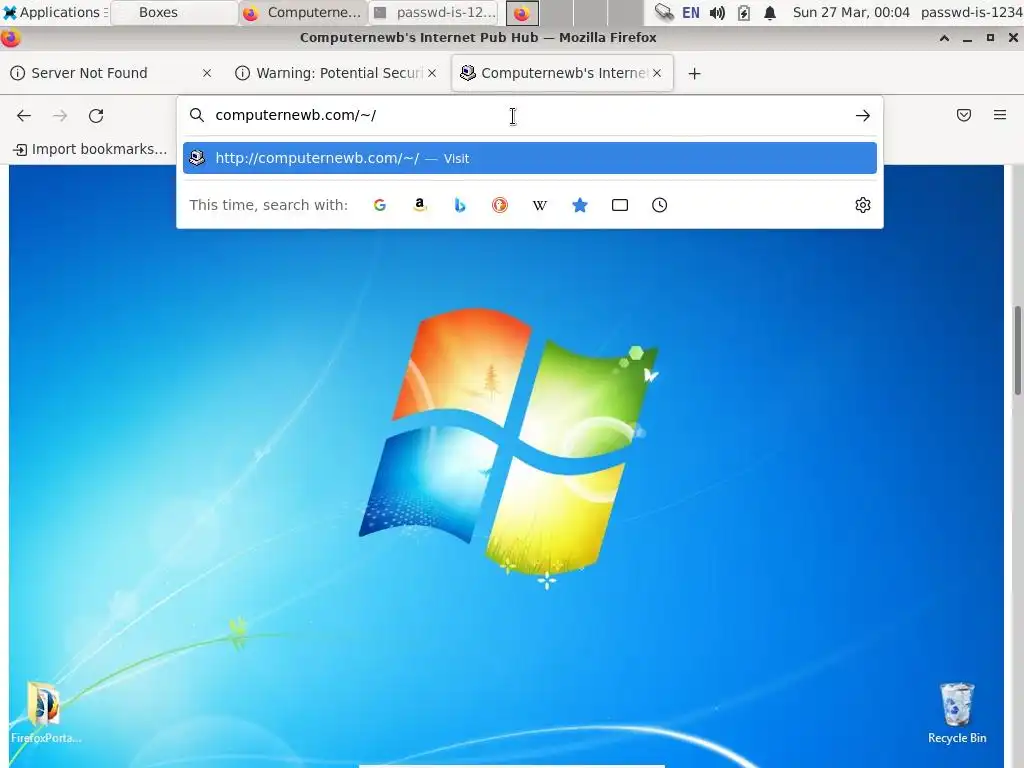
Task: Close the Computernewb's Internet tab
Action: pos(657,73)
